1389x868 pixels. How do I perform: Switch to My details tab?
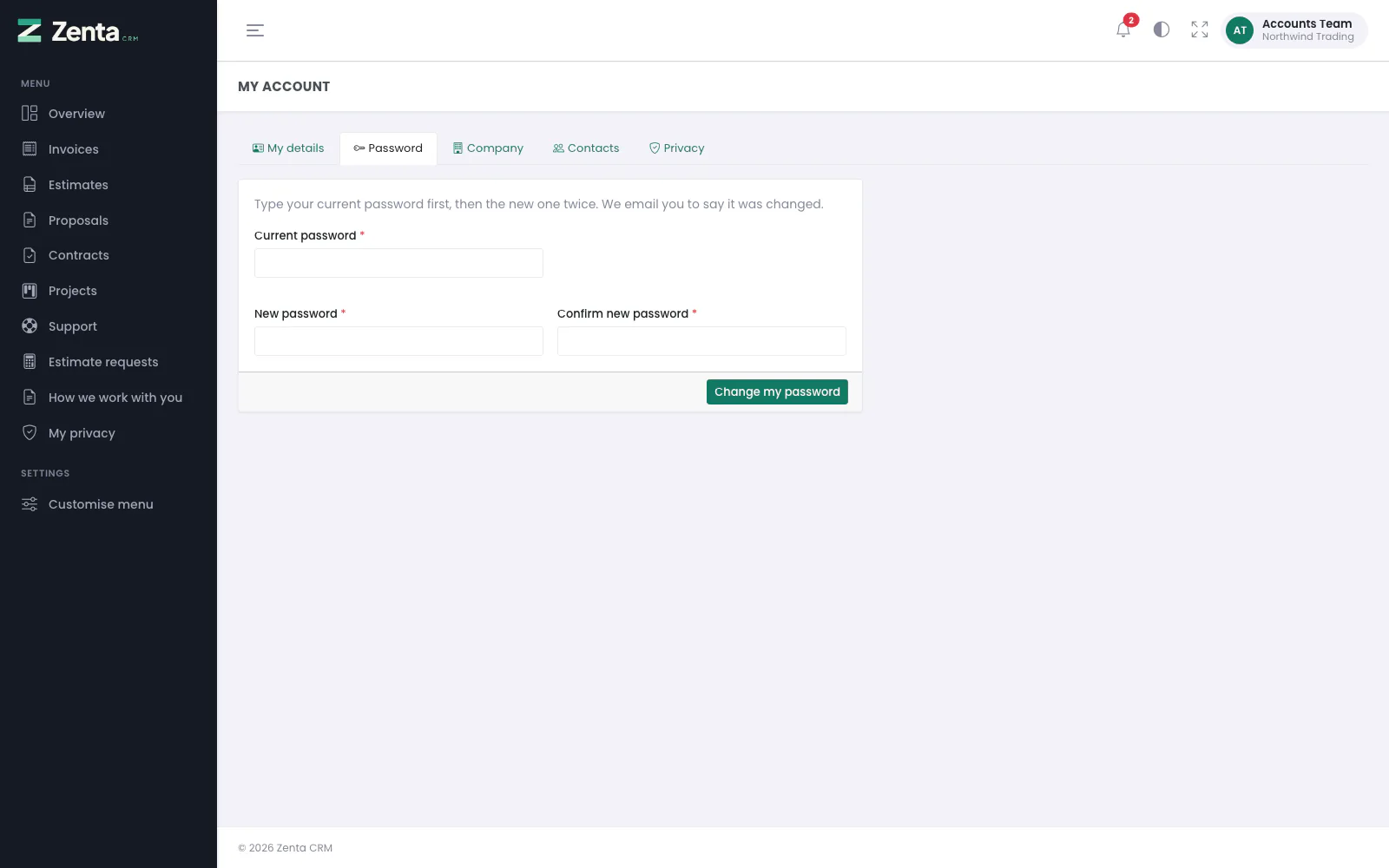(288, 148)
